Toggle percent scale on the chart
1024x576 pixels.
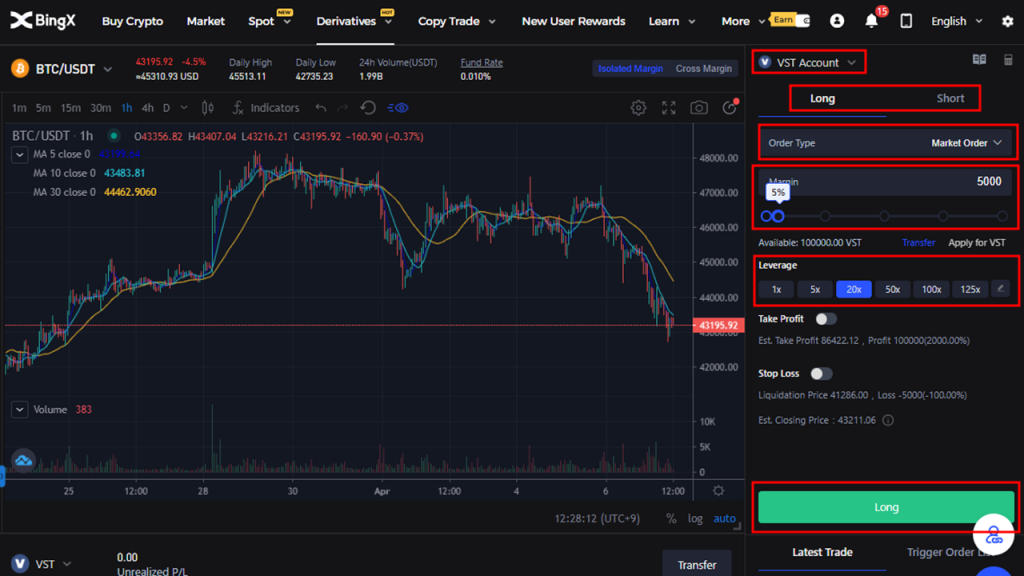(671, 519)
